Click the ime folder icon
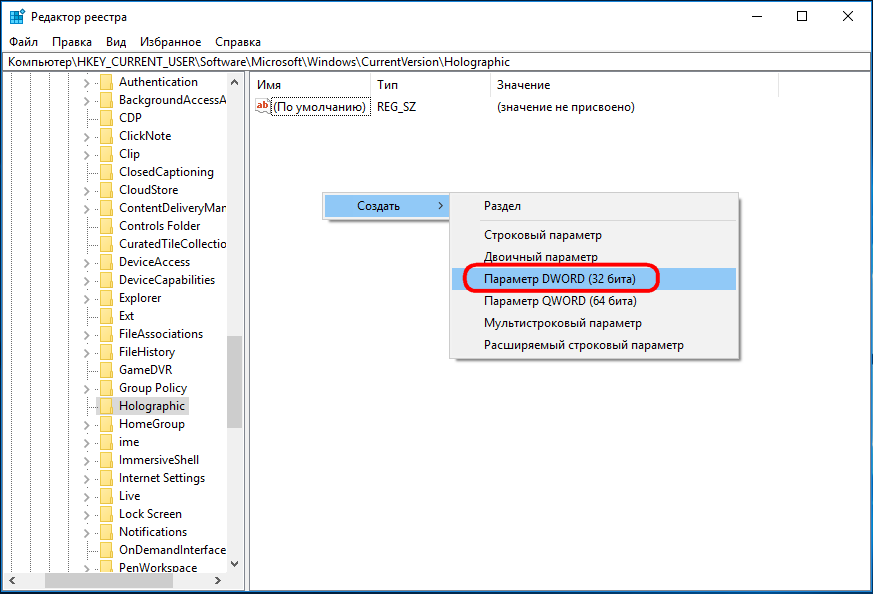873x594 pixels. (x=106, y=442)
